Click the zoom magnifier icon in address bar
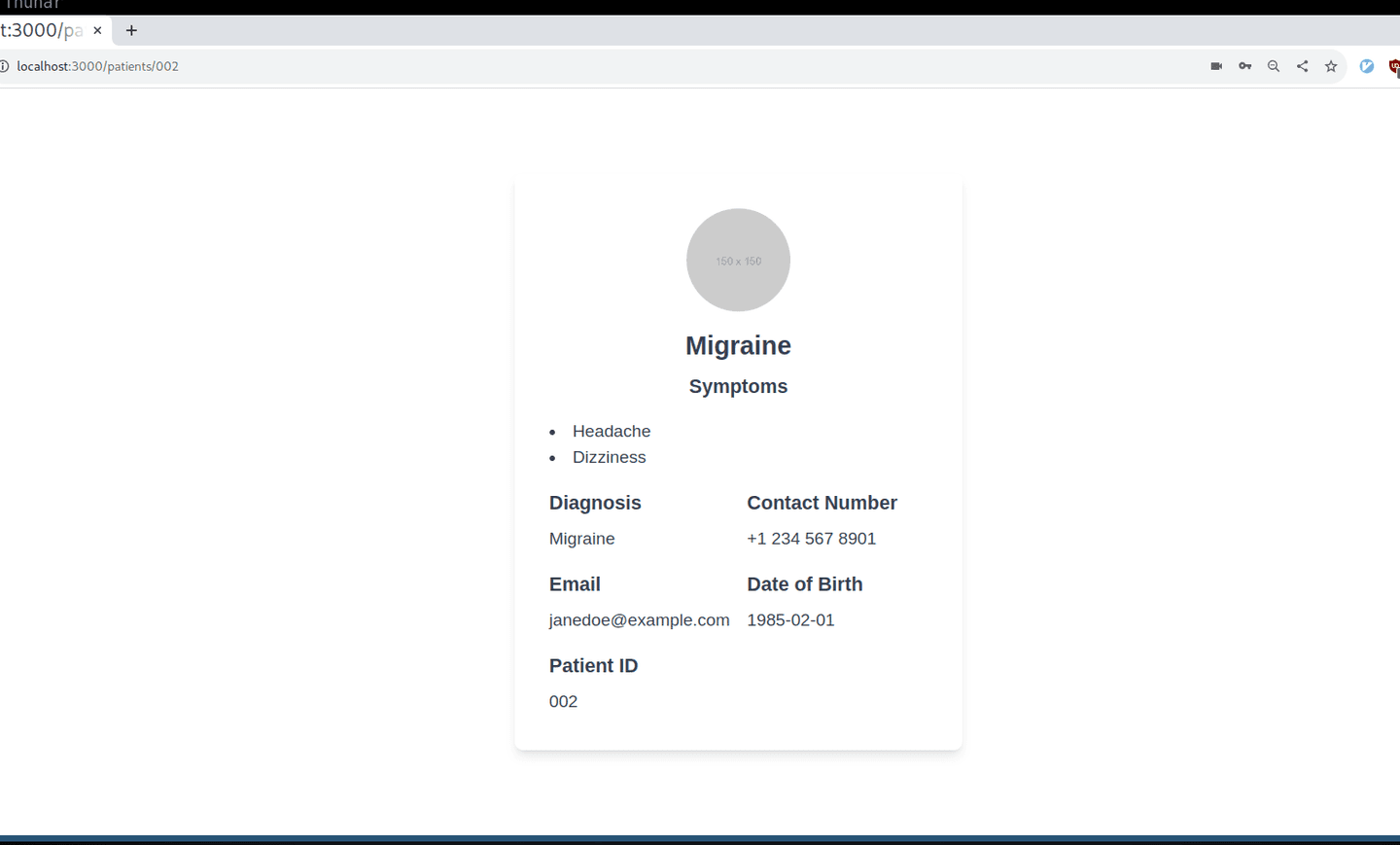1400x845 pixels. [1274, 66]
